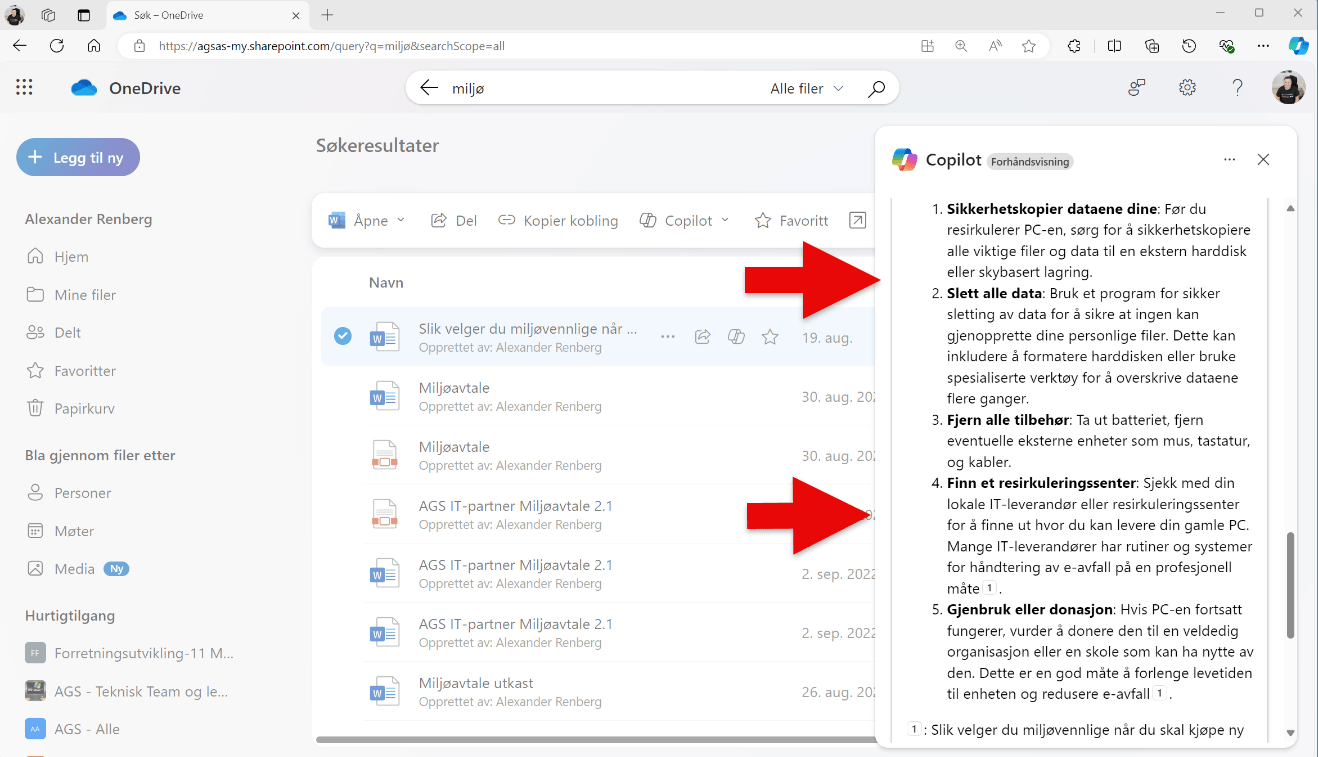Open Edge settings and more menu
This screenshot has width=1318, height=757.
point(1264,46)
